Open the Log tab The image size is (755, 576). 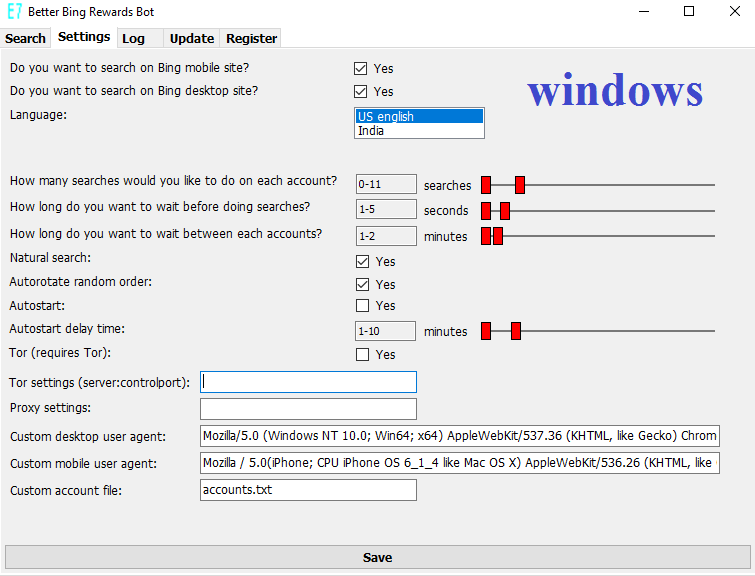133,38
